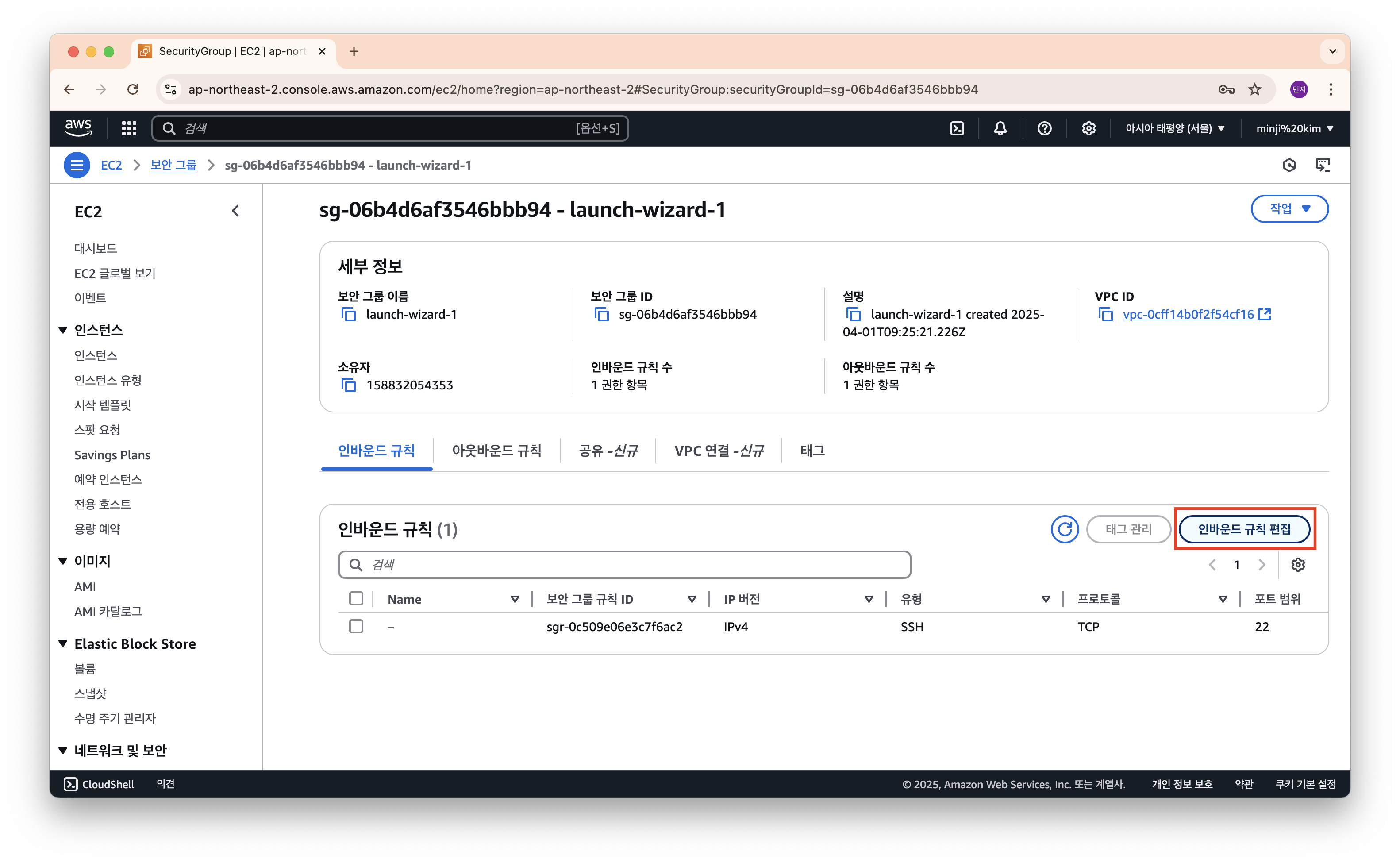Select the sgr-0c509e06e3c7f6ac2 rule checkbox

[356, 626]
